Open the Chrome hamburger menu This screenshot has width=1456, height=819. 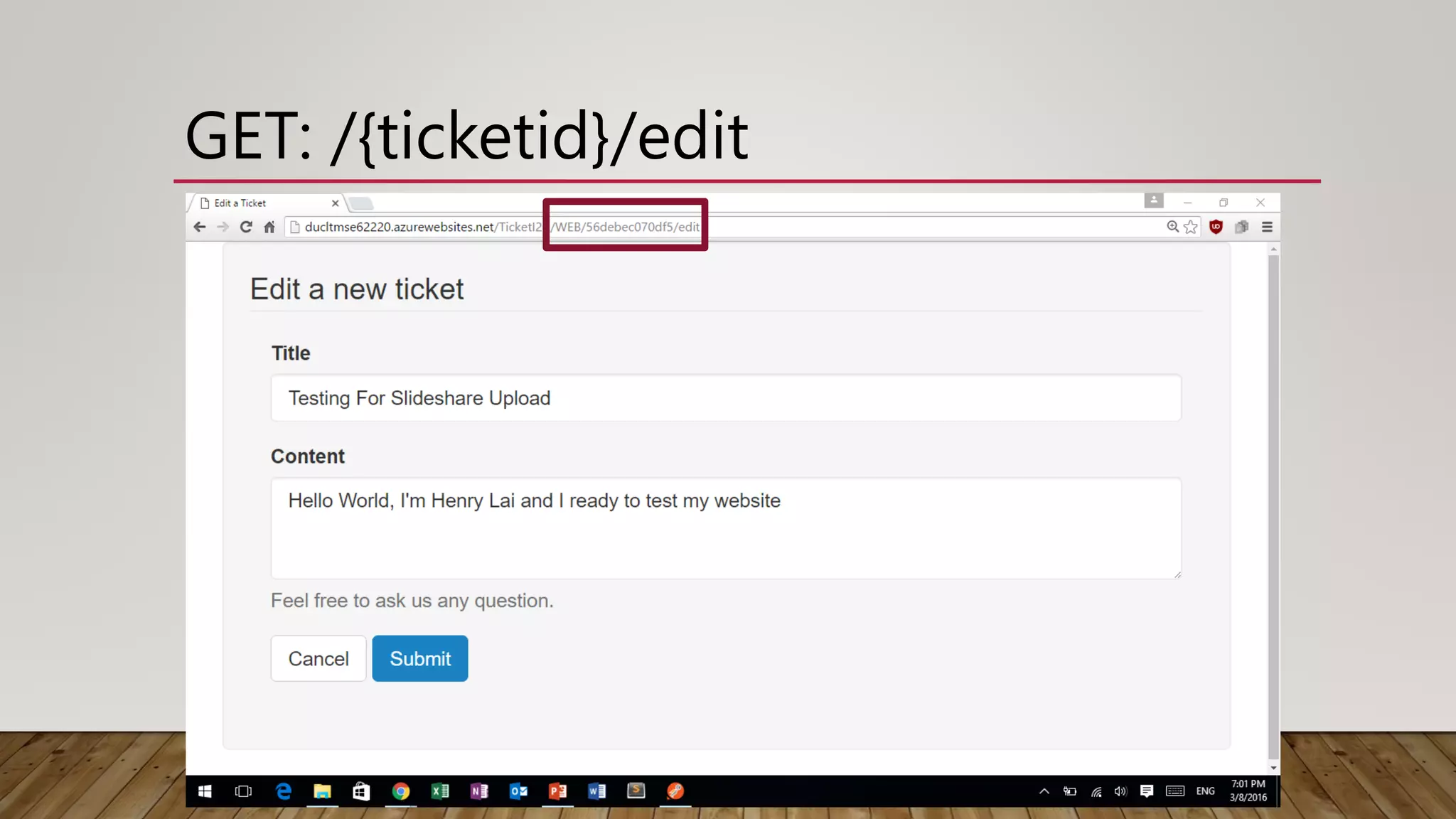(x=1267, y=227)
